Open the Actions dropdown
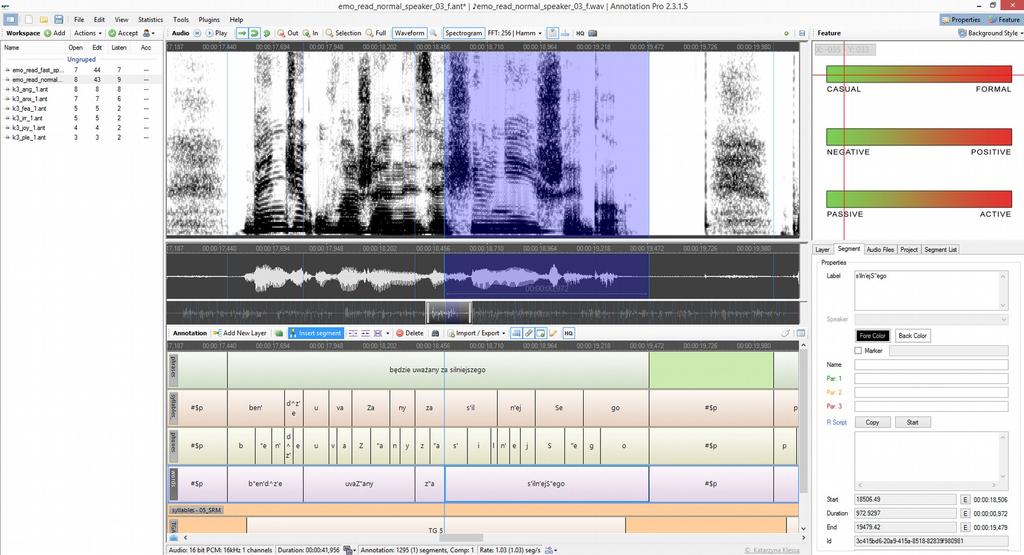This screenshot has height=555, width=1024. pos(88,33)
